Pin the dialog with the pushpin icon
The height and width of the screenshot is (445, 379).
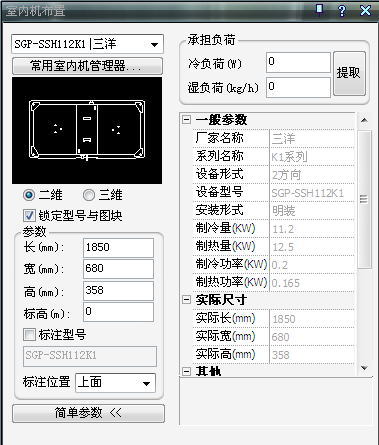coord(320,10)
